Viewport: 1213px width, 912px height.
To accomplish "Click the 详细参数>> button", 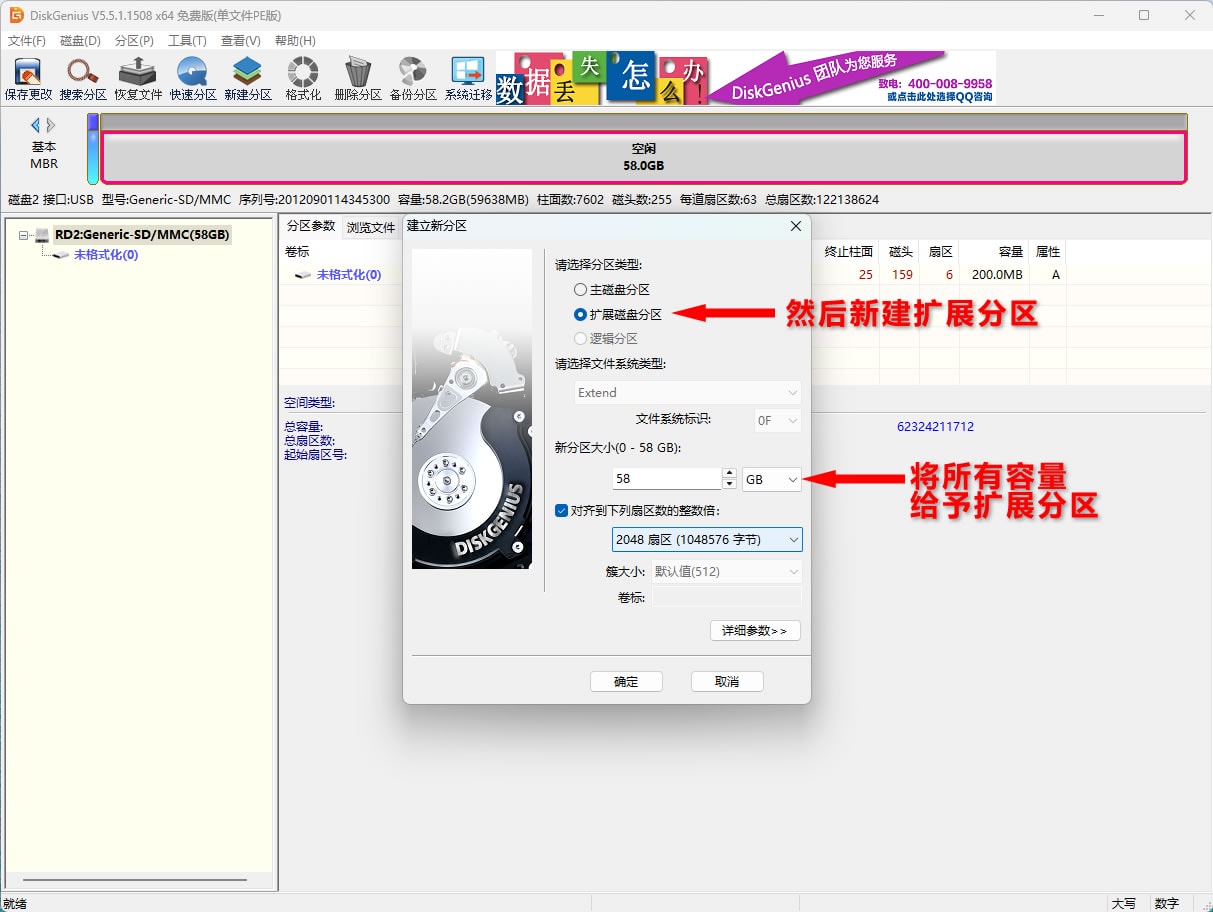I will coord(755,631).
